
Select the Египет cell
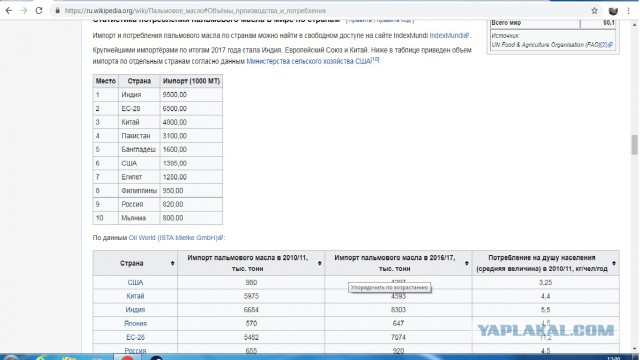pyautogui.click(x=139, y=177)
